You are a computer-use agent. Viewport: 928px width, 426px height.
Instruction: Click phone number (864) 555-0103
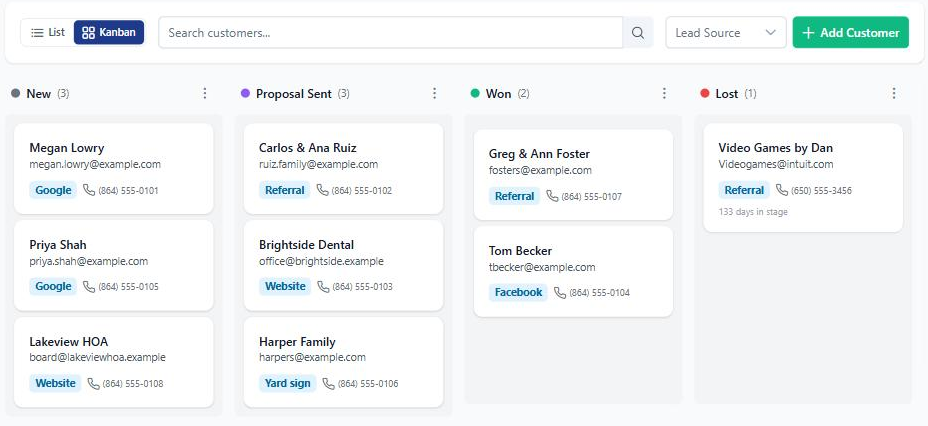(362, 287)
